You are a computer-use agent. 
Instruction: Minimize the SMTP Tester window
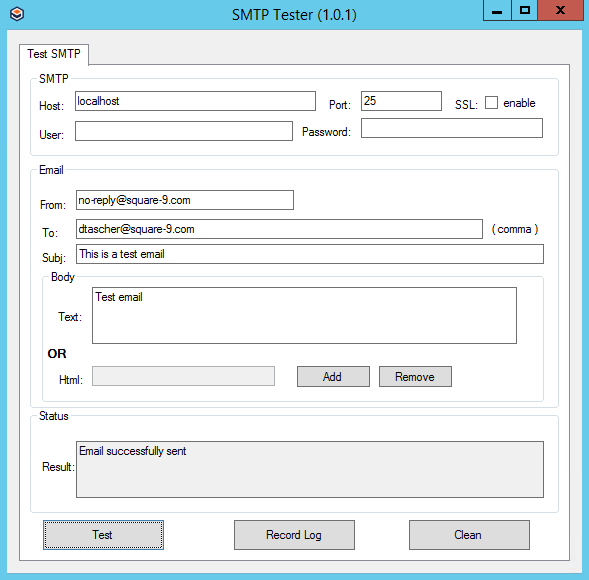coord(497,11)
